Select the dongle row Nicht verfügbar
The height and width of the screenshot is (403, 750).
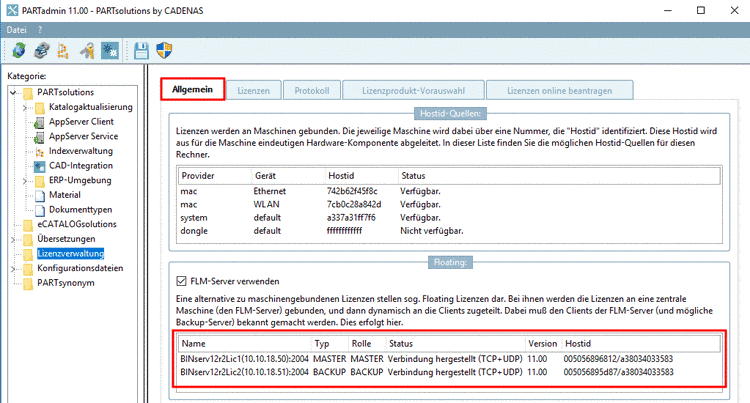449,231
